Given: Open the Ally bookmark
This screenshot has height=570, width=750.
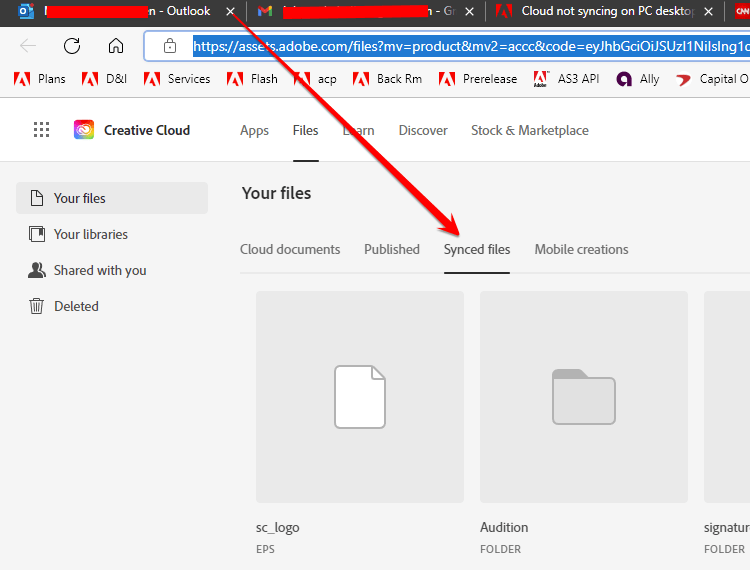Looking at the screenshot, I should pyautogui.click(x=638, y=79).
